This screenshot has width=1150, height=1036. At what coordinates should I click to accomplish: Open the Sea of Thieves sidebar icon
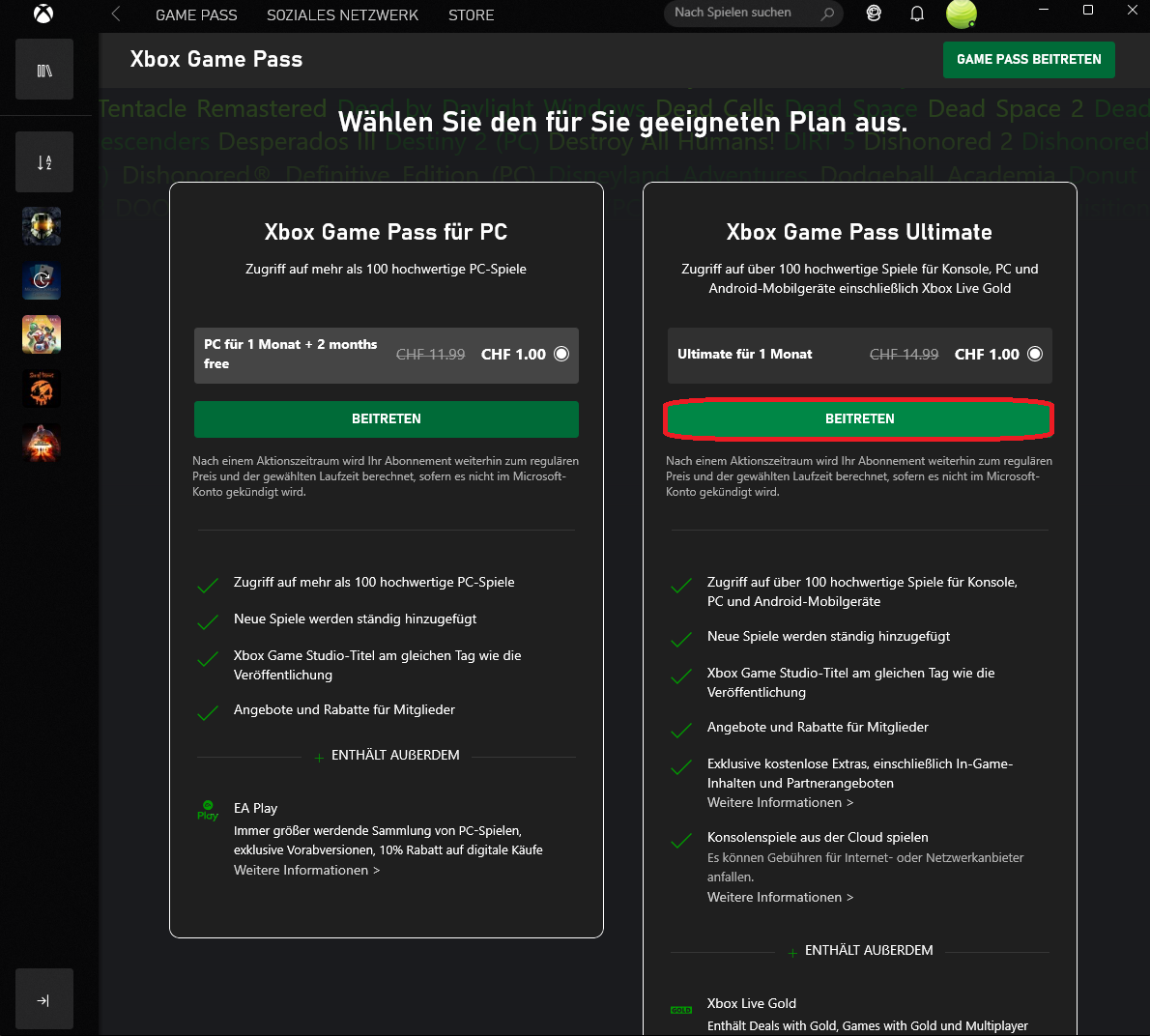coord(42,388)
